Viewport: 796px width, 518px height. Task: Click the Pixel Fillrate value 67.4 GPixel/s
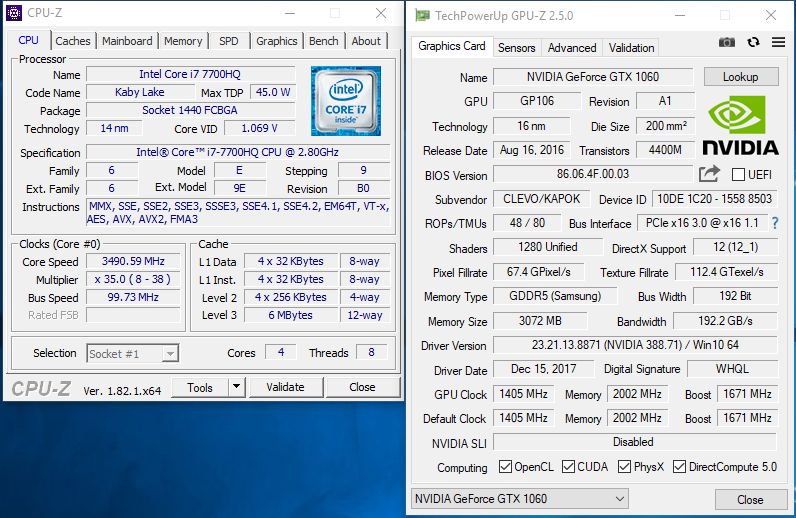pos(539,272)
